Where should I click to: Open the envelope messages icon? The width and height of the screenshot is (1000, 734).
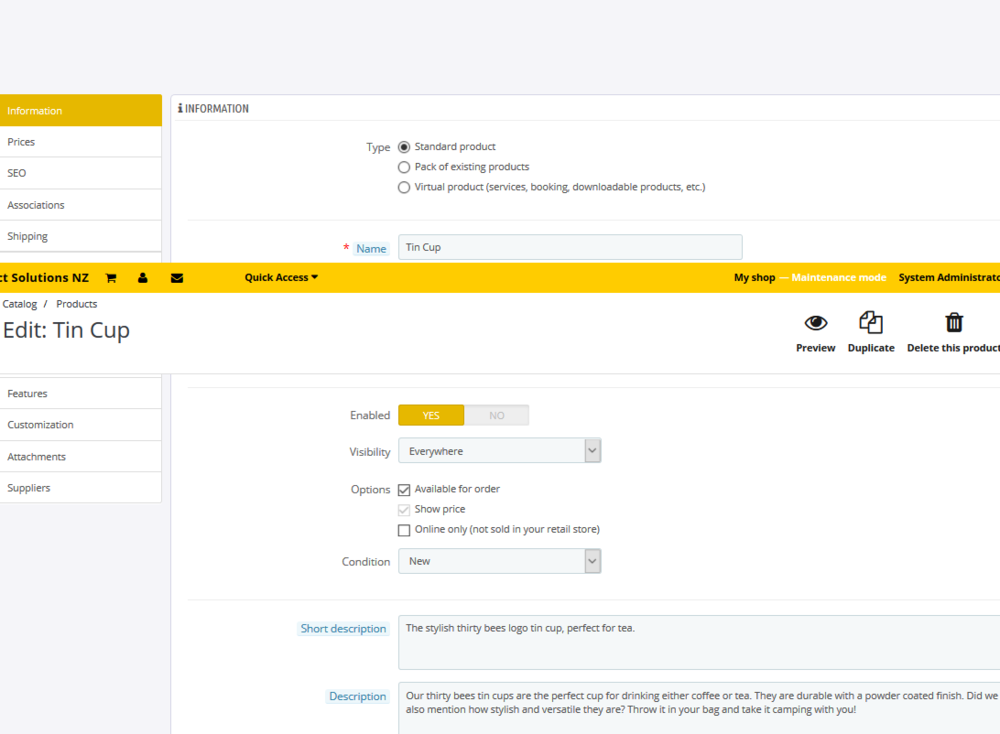[177, 277]
